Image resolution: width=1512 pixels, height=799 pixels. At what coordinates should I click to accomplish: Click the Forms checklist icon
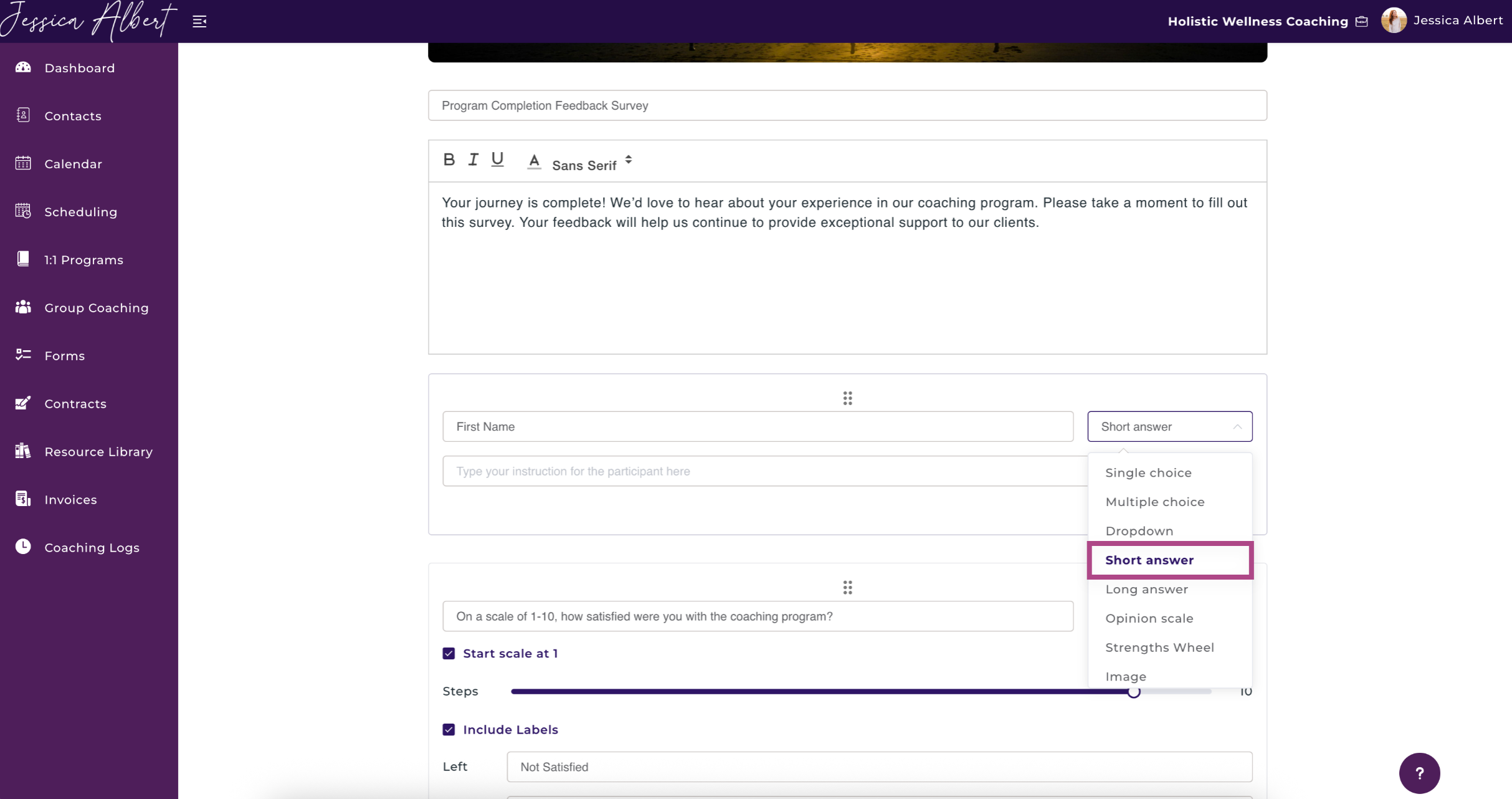click(x=23, y=355)
